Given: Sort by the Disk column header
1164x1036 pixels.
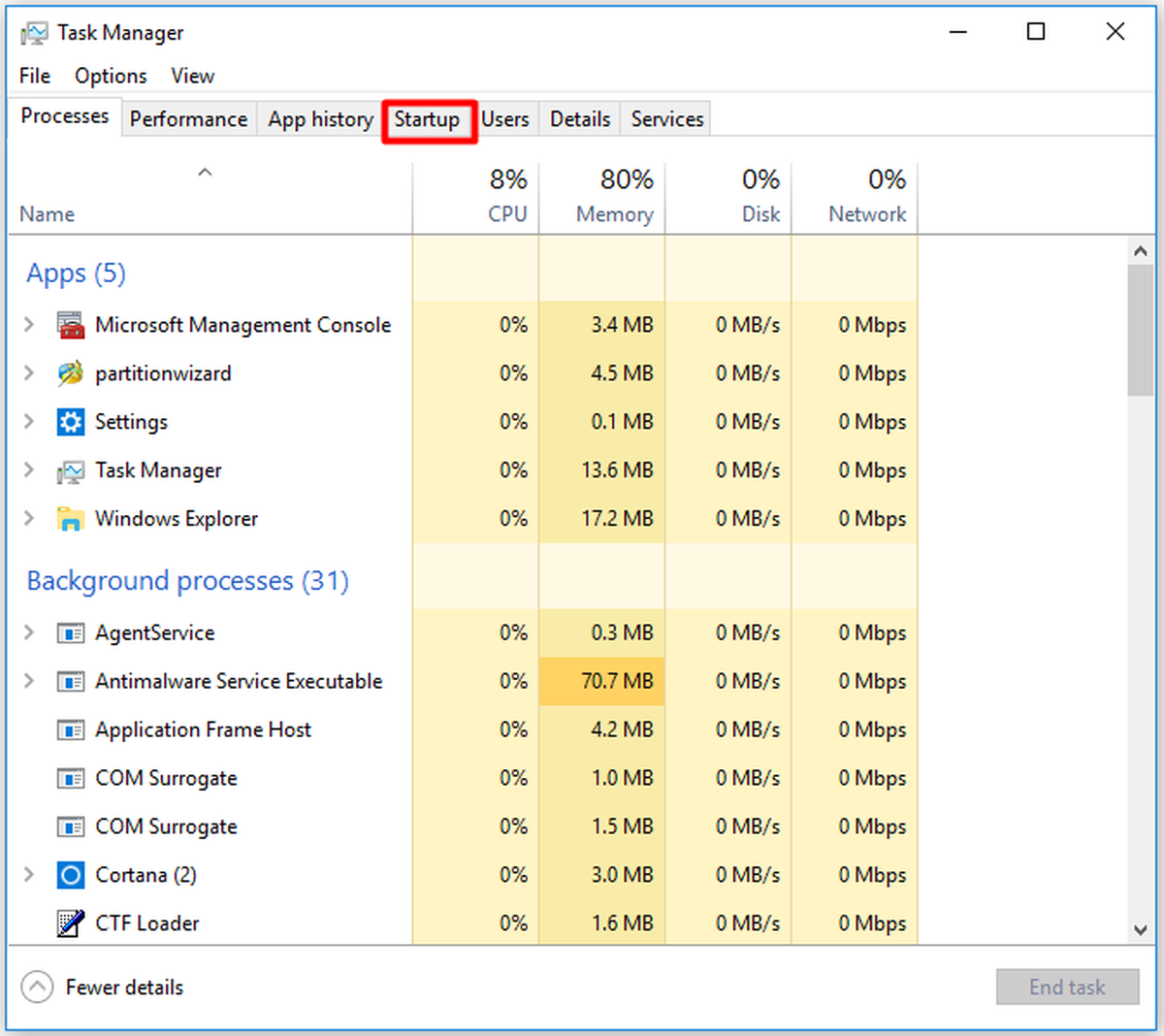Looking at the screenshot, I should pyautogui.click(x=727, y=198).
